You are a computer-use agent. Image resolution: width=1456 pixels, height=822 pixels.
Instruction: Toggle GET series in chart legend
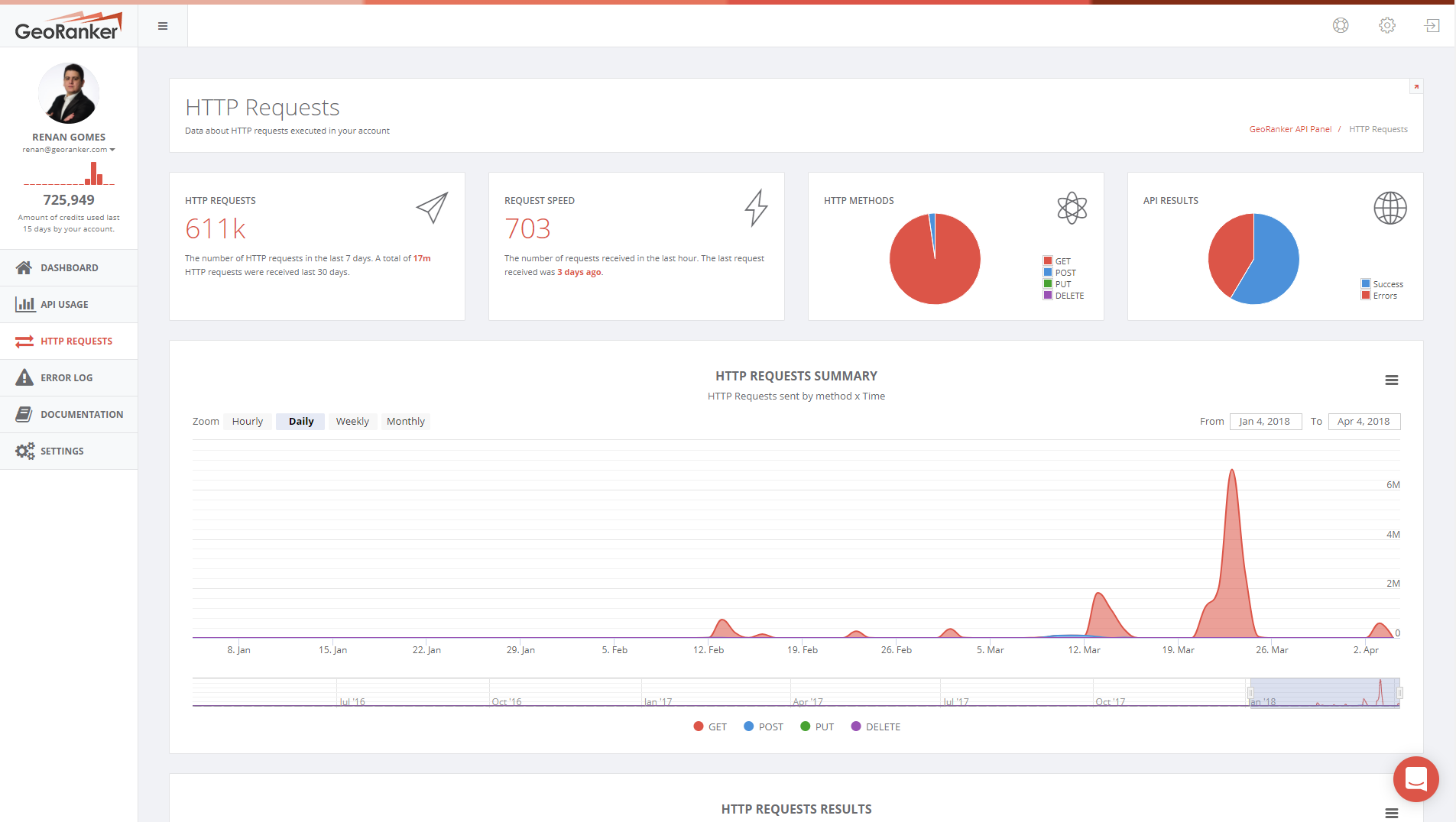coord(710,727)
